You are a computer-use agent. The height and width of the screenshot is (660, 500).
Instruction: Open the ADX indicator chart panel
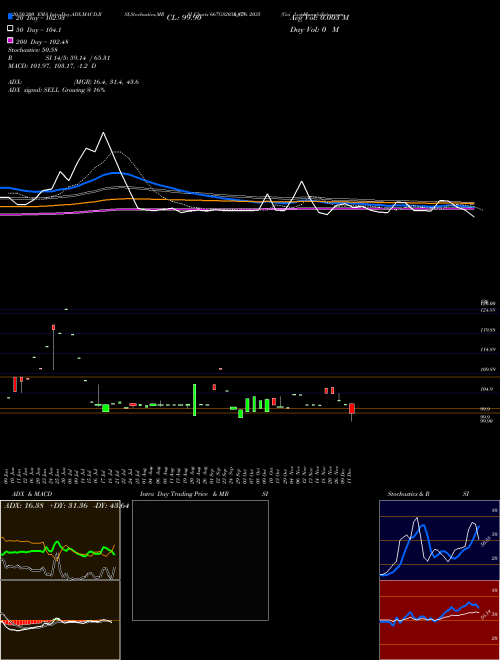pyautogui.click(x=60, y=540)
